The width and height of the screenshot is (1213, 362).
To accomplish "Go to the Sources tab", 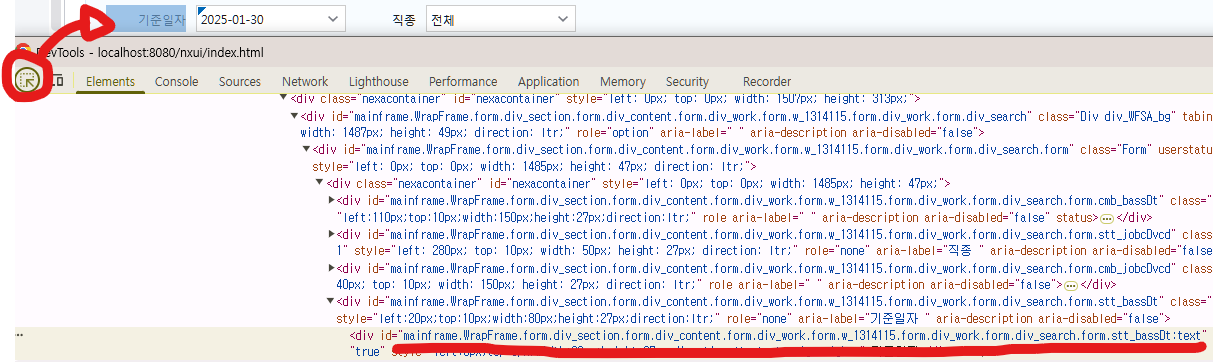I will (x=240, y=82).
